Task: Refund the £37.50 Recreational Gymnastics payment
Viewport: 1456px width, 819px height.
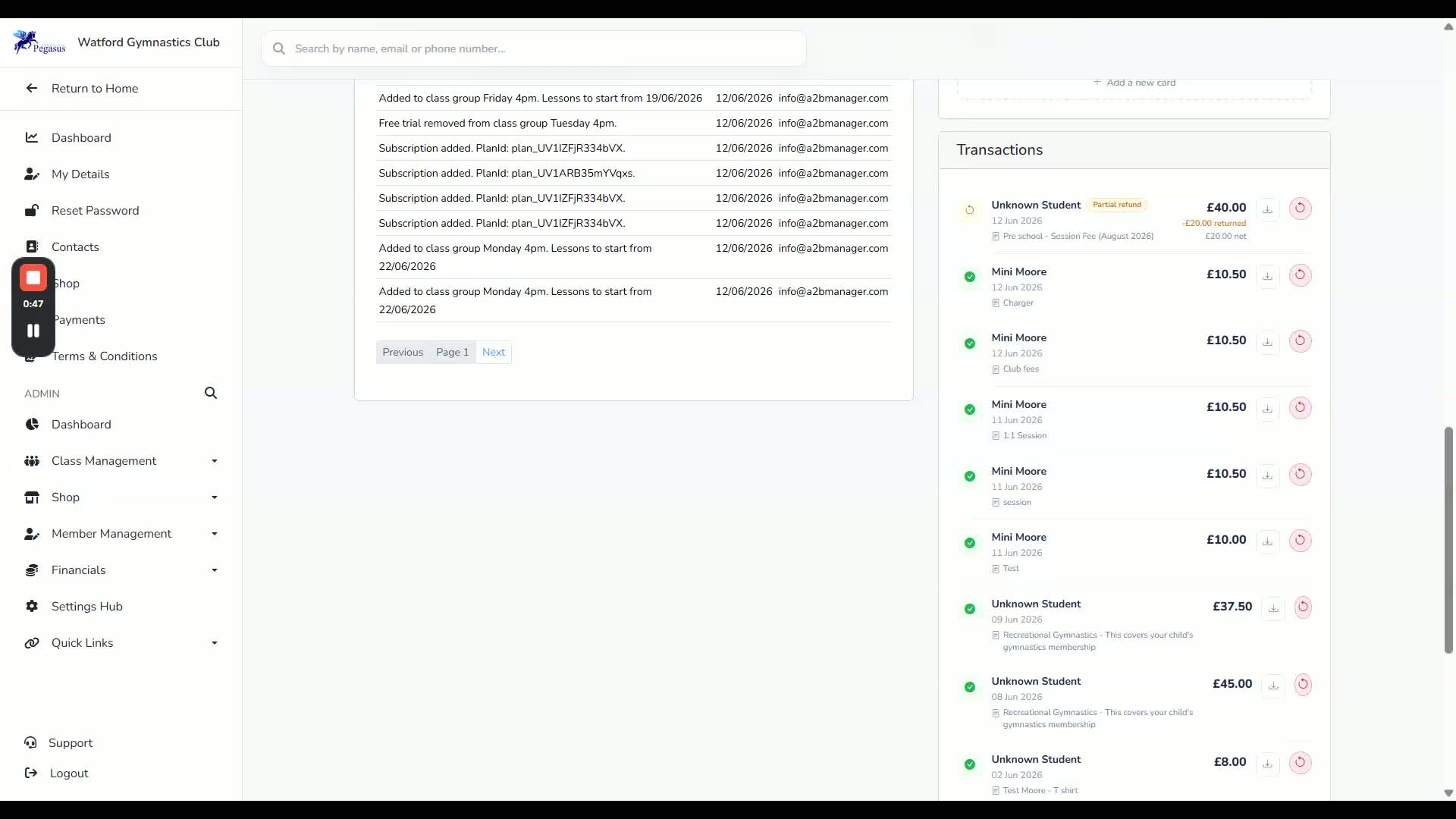Action: point(1303,607)
